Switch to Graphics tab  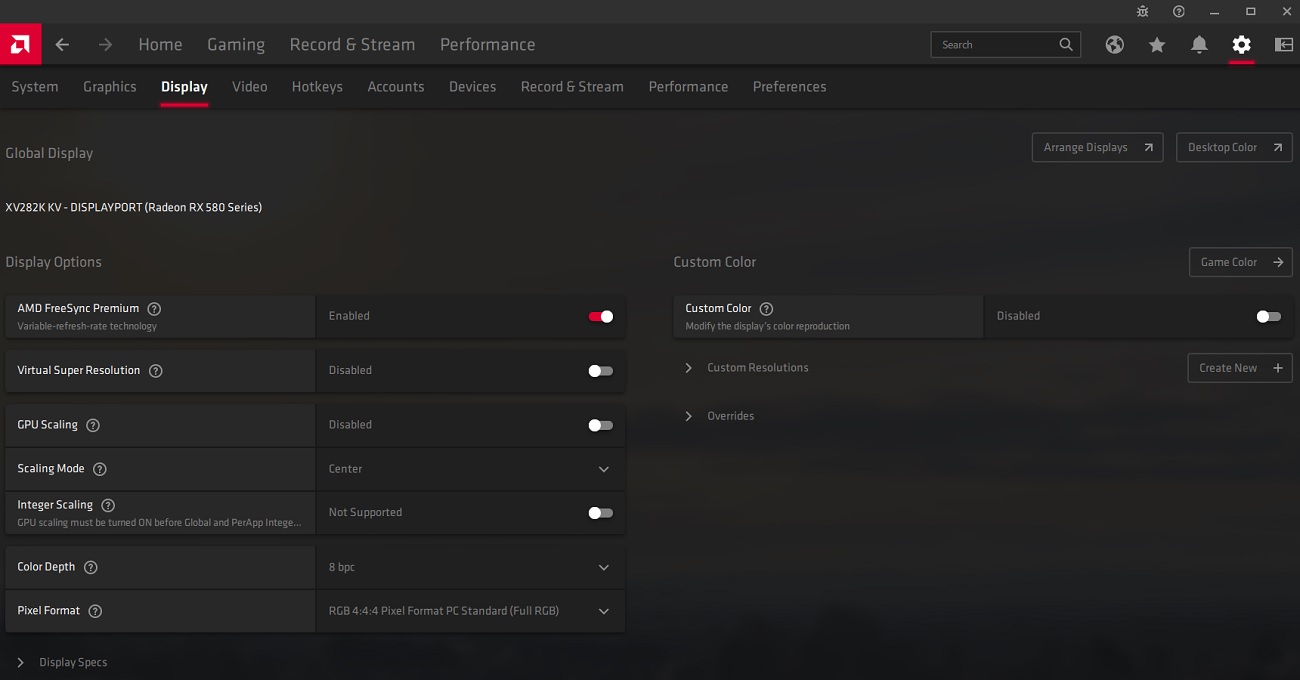pos(110,87)
